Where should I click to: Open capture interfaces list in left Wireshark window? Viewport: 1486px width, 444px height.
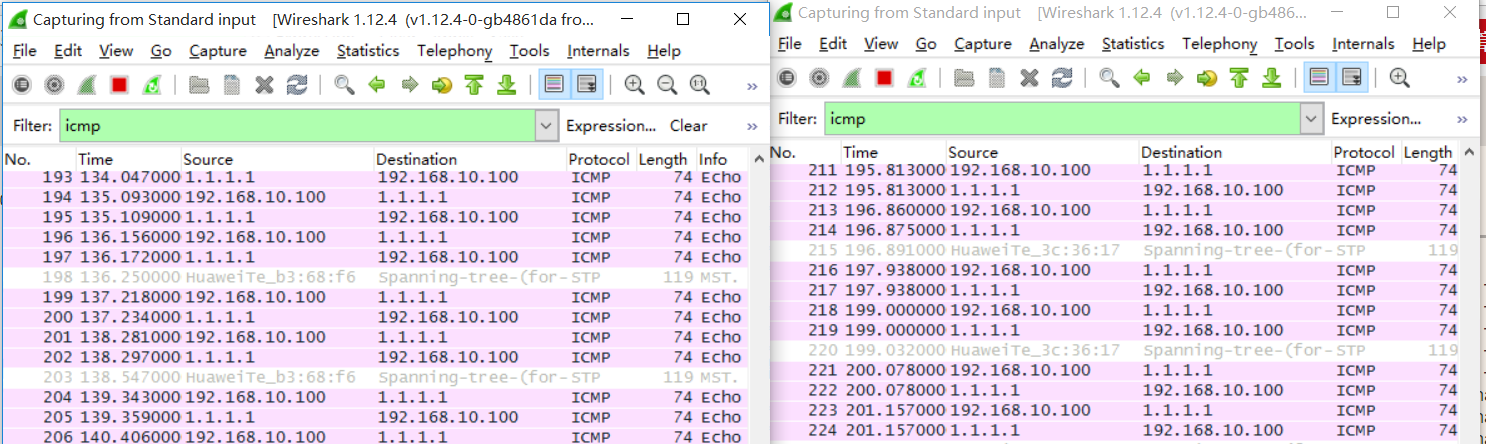[x=22, y=86]
